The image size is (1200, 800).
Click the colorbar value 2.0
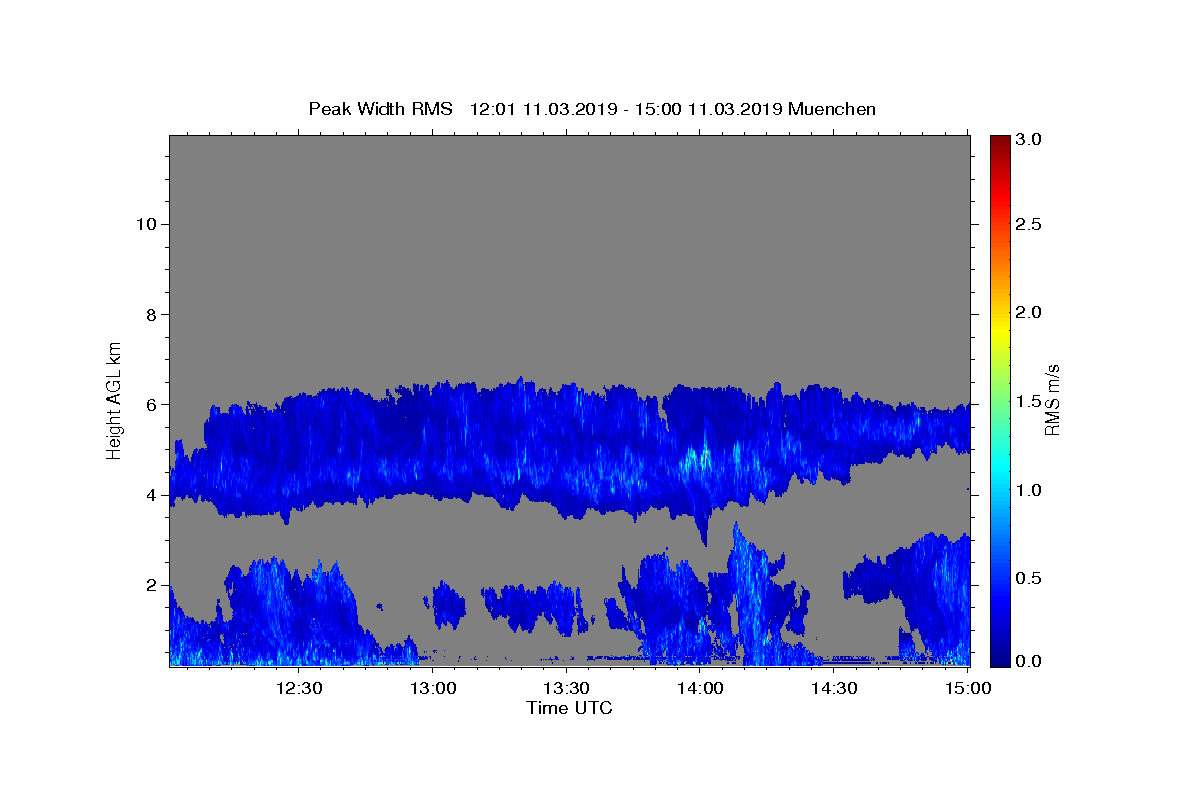click(1029, 312)
